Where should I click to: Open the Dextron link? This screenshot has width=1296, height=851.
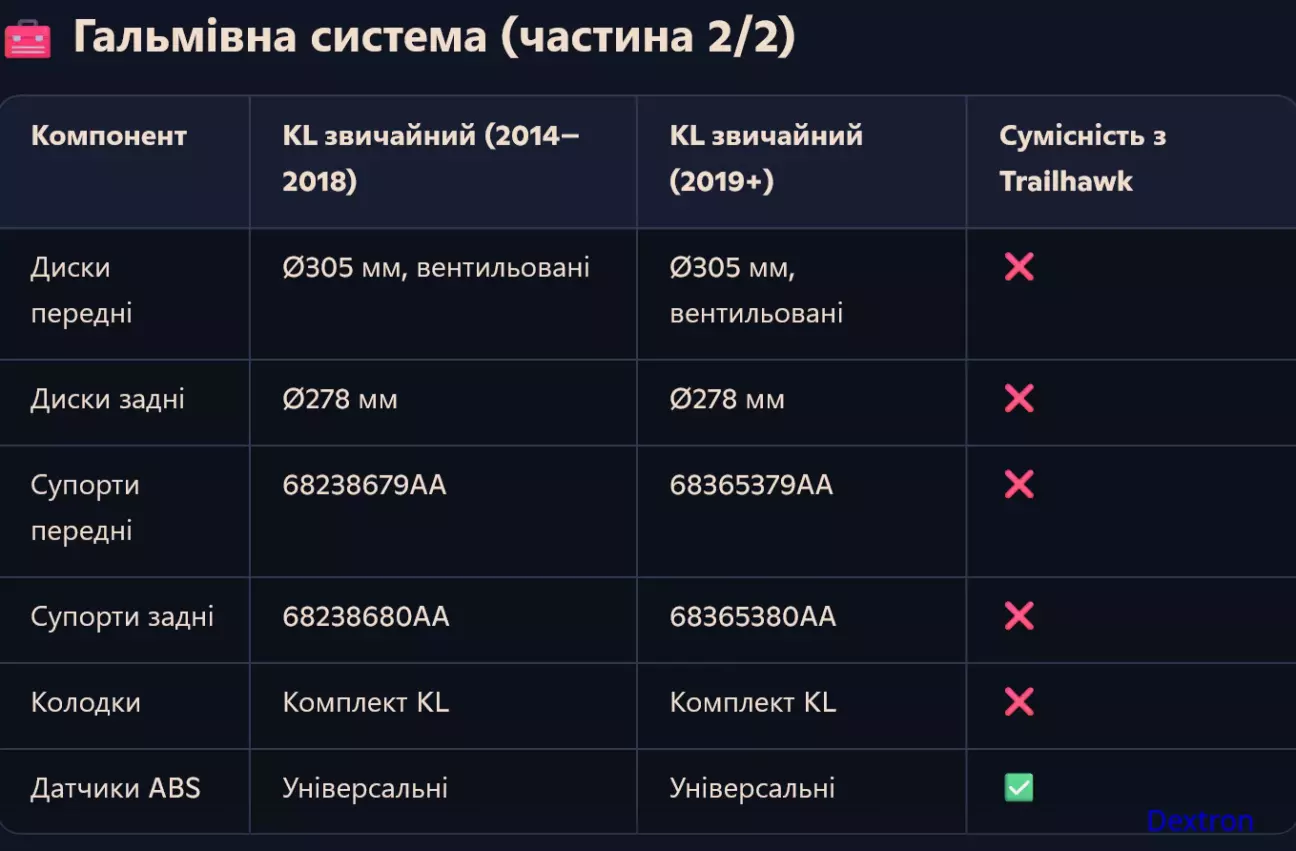tap(1199, 821)
